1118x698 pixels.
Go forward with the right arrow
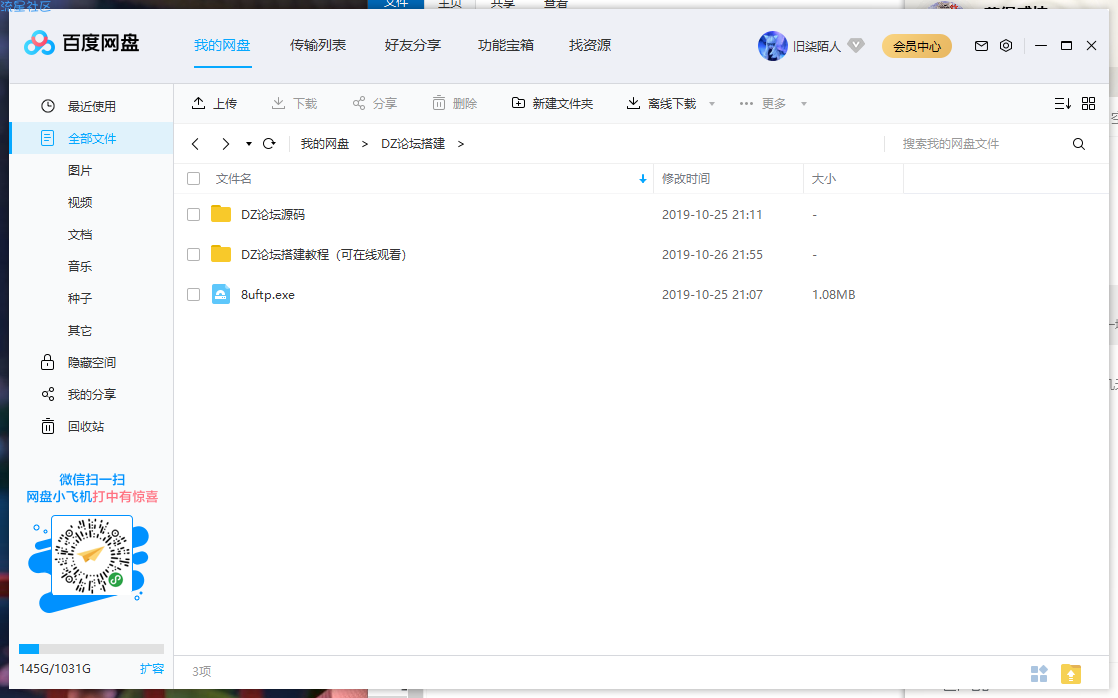225,144
